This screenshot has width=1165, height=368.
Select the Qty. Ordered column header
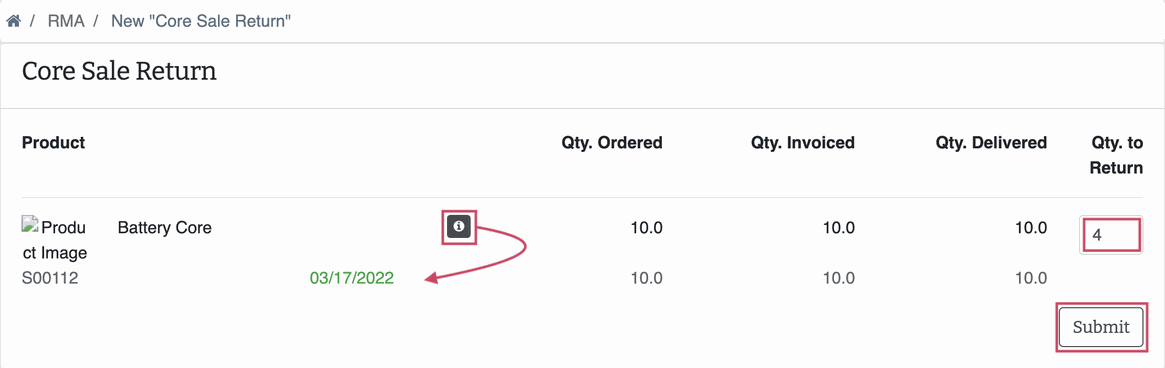612,143
